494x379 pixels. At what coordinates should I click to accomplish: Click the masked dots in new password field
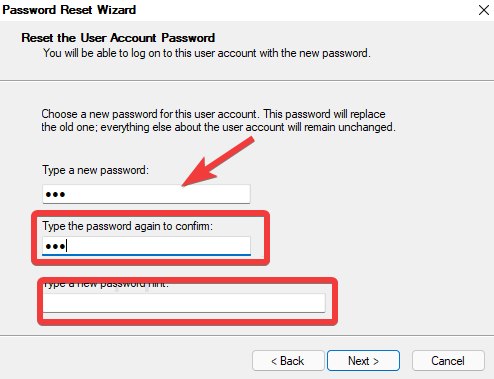click(x=55, y=194)
